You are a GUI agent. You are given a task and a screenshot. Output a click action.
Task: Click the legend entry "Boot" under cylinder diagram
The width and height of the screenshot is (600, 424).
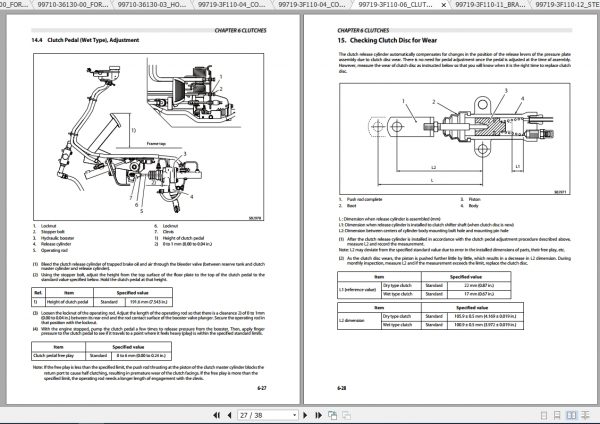tap(351, 206)
